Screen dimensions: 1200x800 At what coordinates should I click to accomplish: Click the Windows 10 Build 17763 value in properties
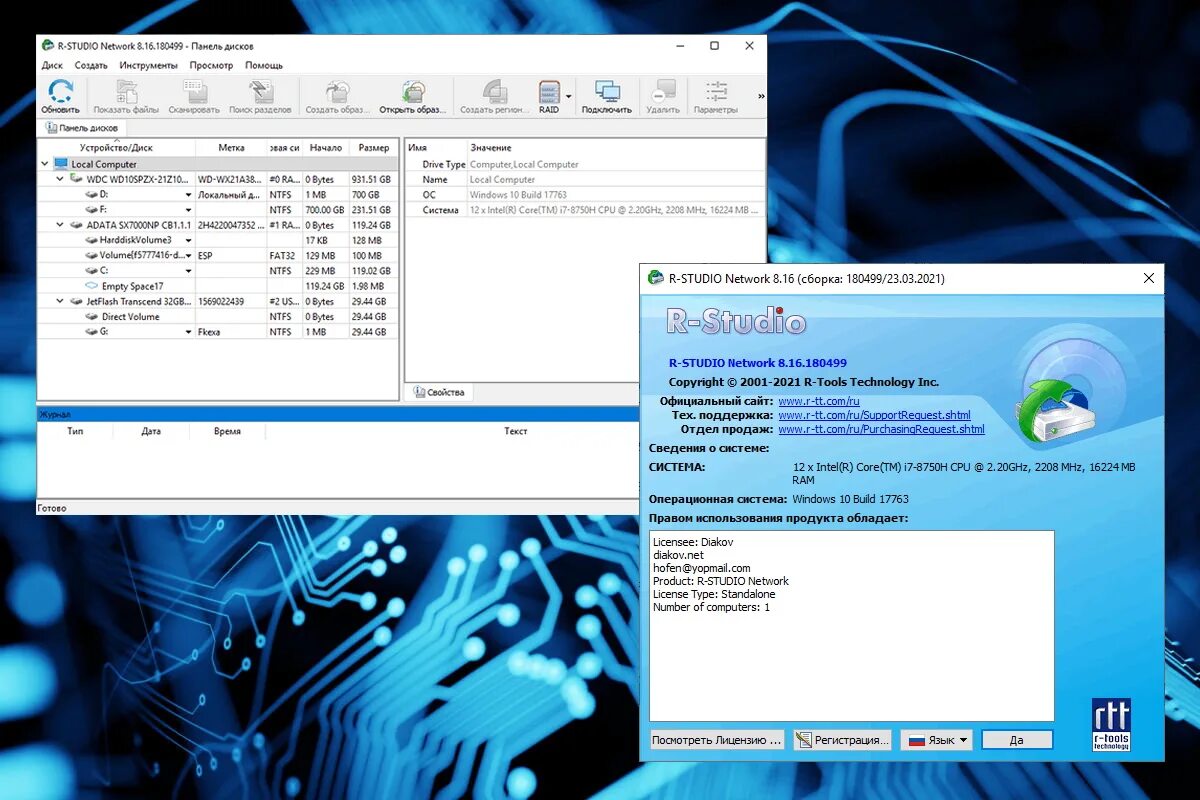click(x=518, y=195)
